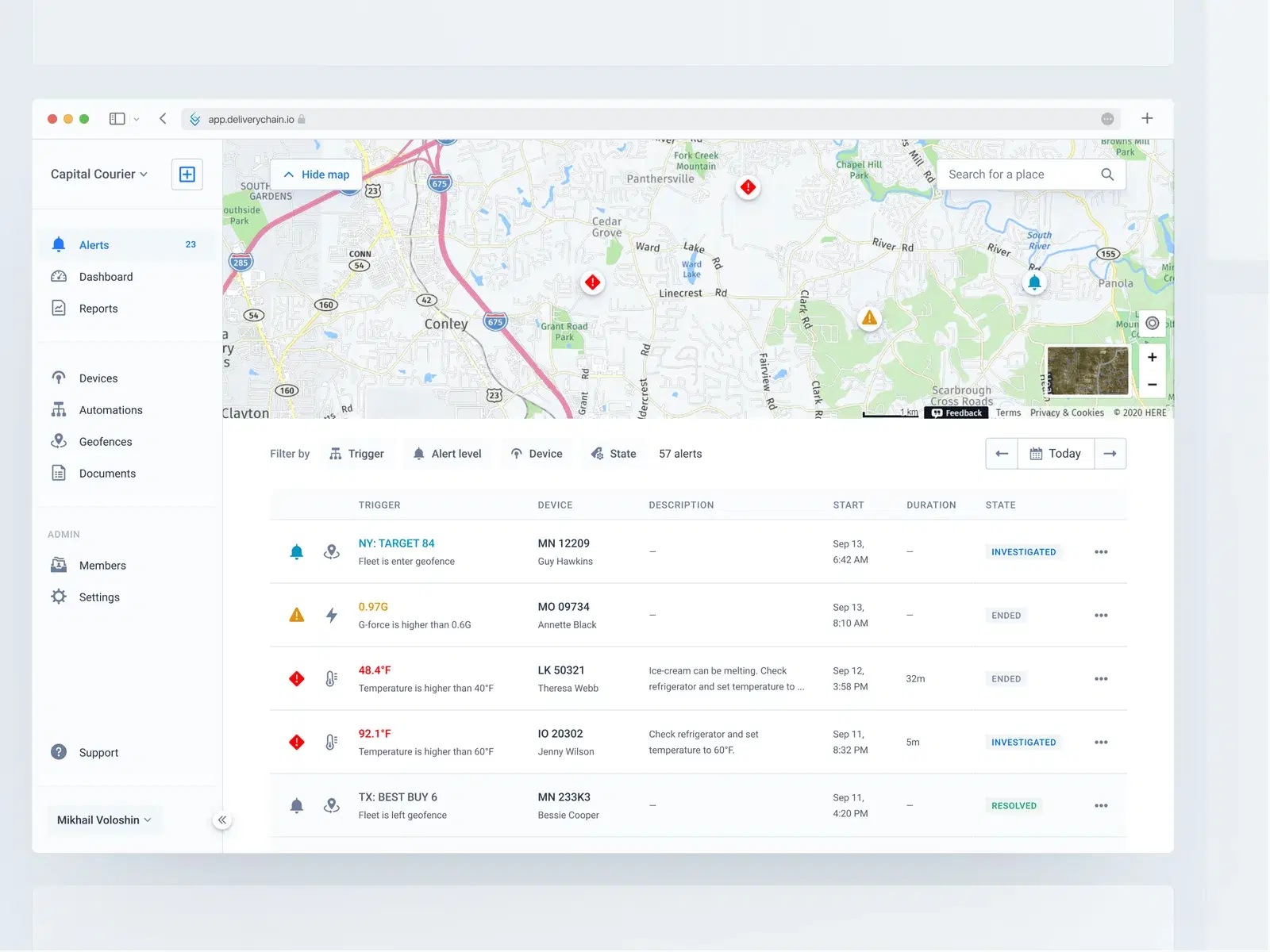Click the red alert marker near Linecrest Rd
Image resolution: width=1270 pixels, height=952 pixels.
pos(592,282)
